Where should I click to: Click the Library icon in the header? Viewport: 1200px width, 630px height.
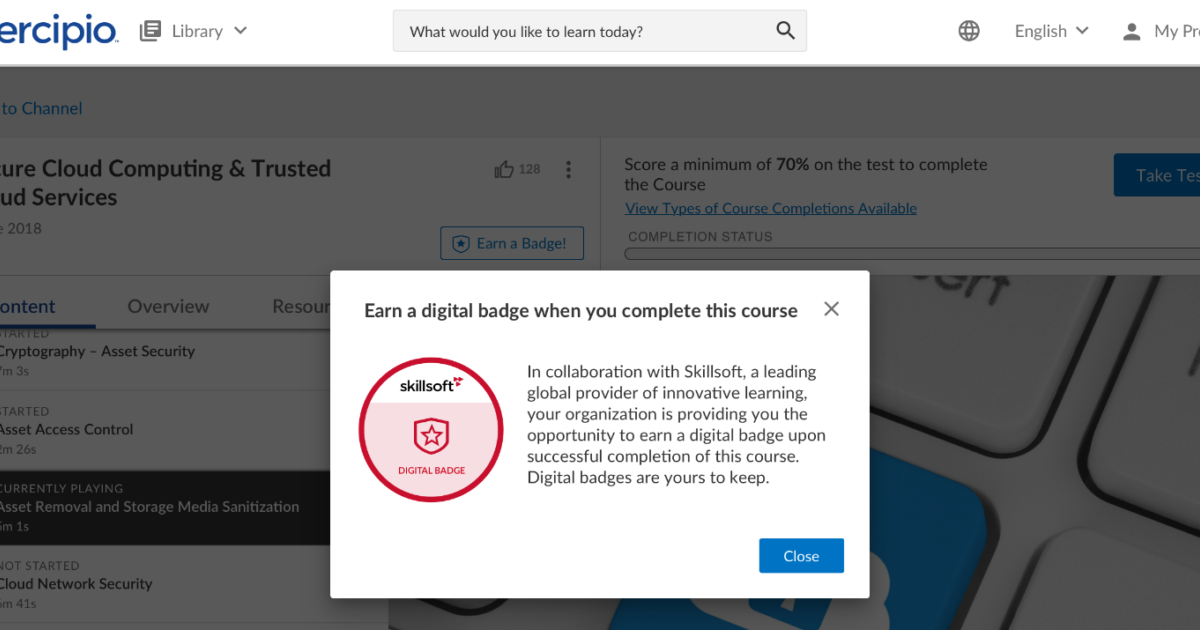[150, 30]
